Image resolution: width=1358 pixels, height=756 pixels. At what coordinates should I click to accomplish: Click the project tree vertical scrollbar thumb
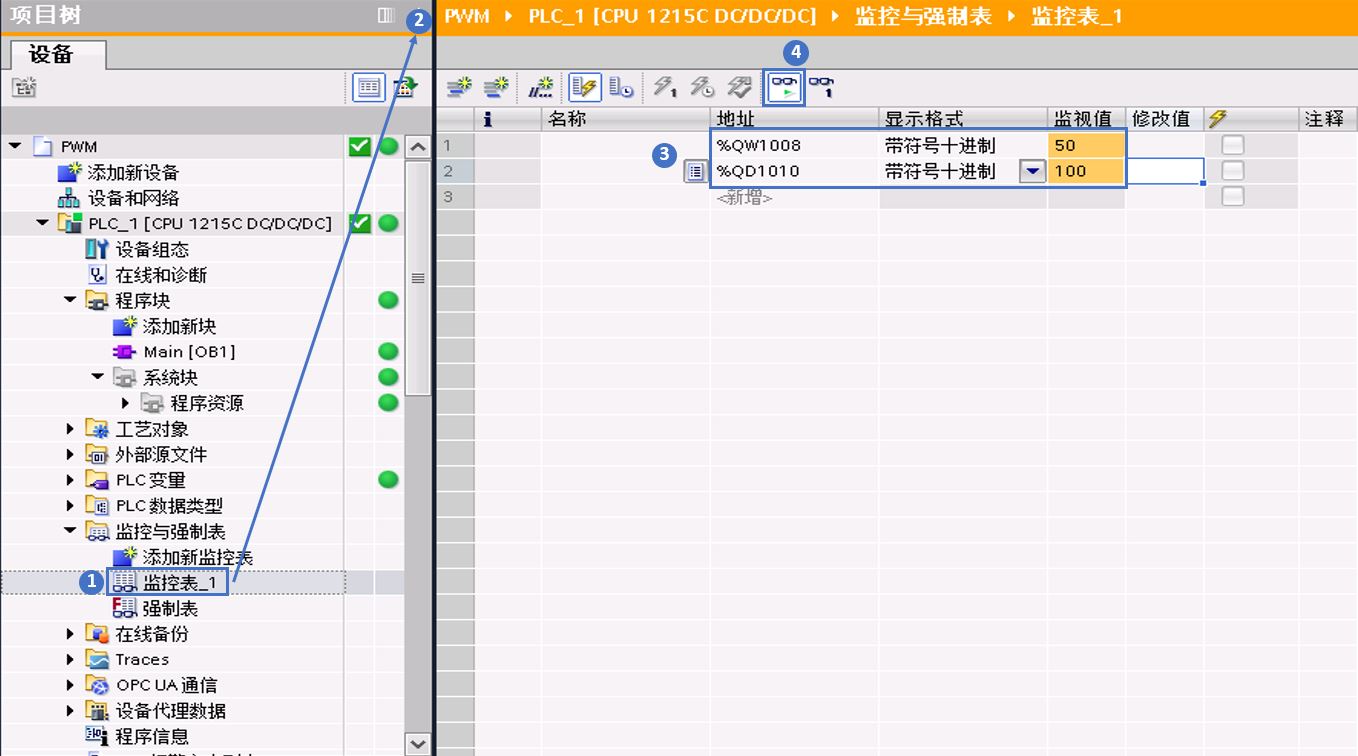[x=419, y=278]
